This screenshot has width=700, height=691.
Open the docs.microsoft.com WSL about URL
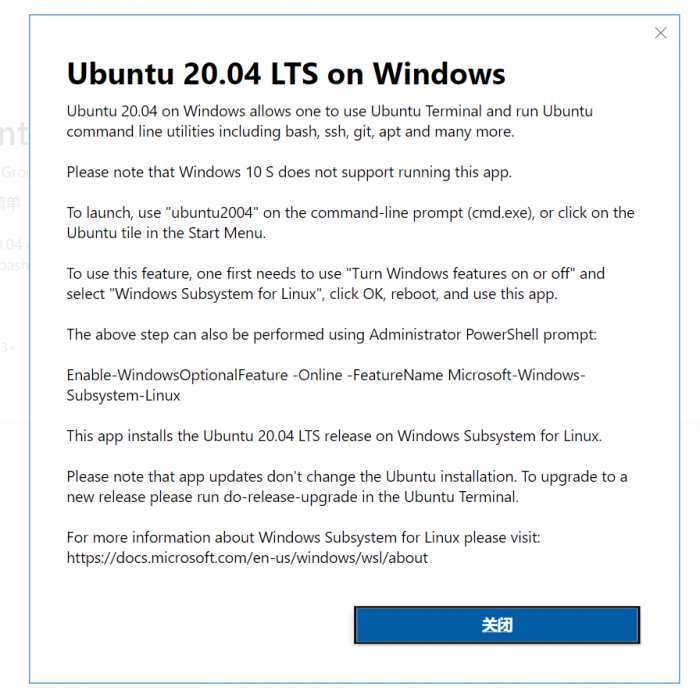(x=247, y=558)
